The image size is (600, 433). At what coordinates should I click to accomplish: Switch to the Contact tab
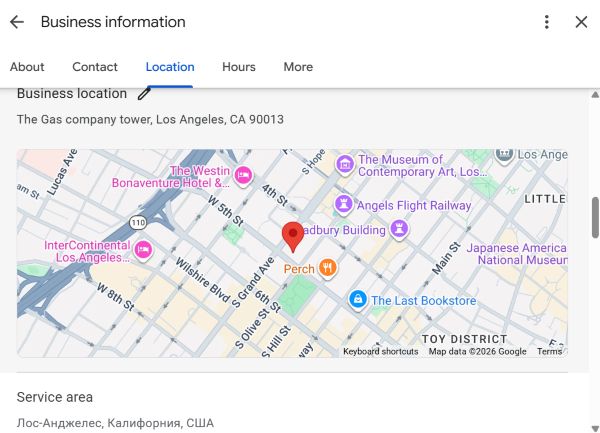tap(95, 67)
